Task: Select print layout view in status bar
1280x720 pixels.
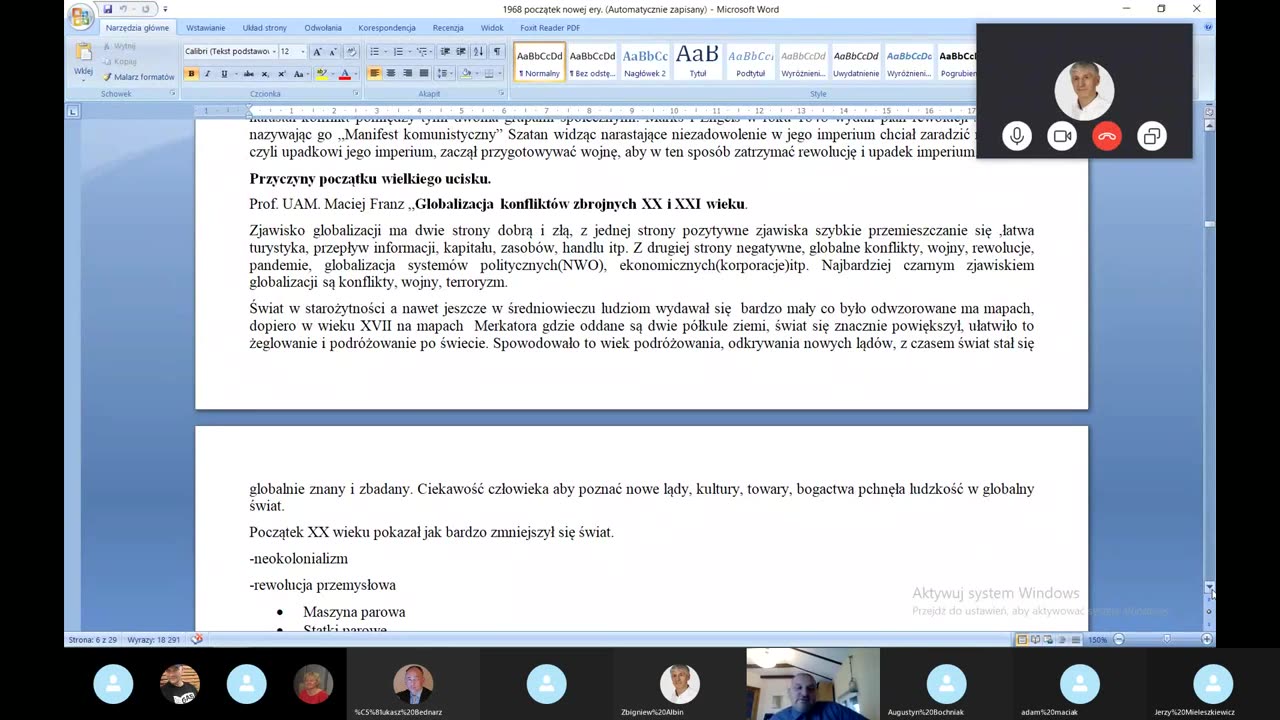Action: pos(1022,639)
